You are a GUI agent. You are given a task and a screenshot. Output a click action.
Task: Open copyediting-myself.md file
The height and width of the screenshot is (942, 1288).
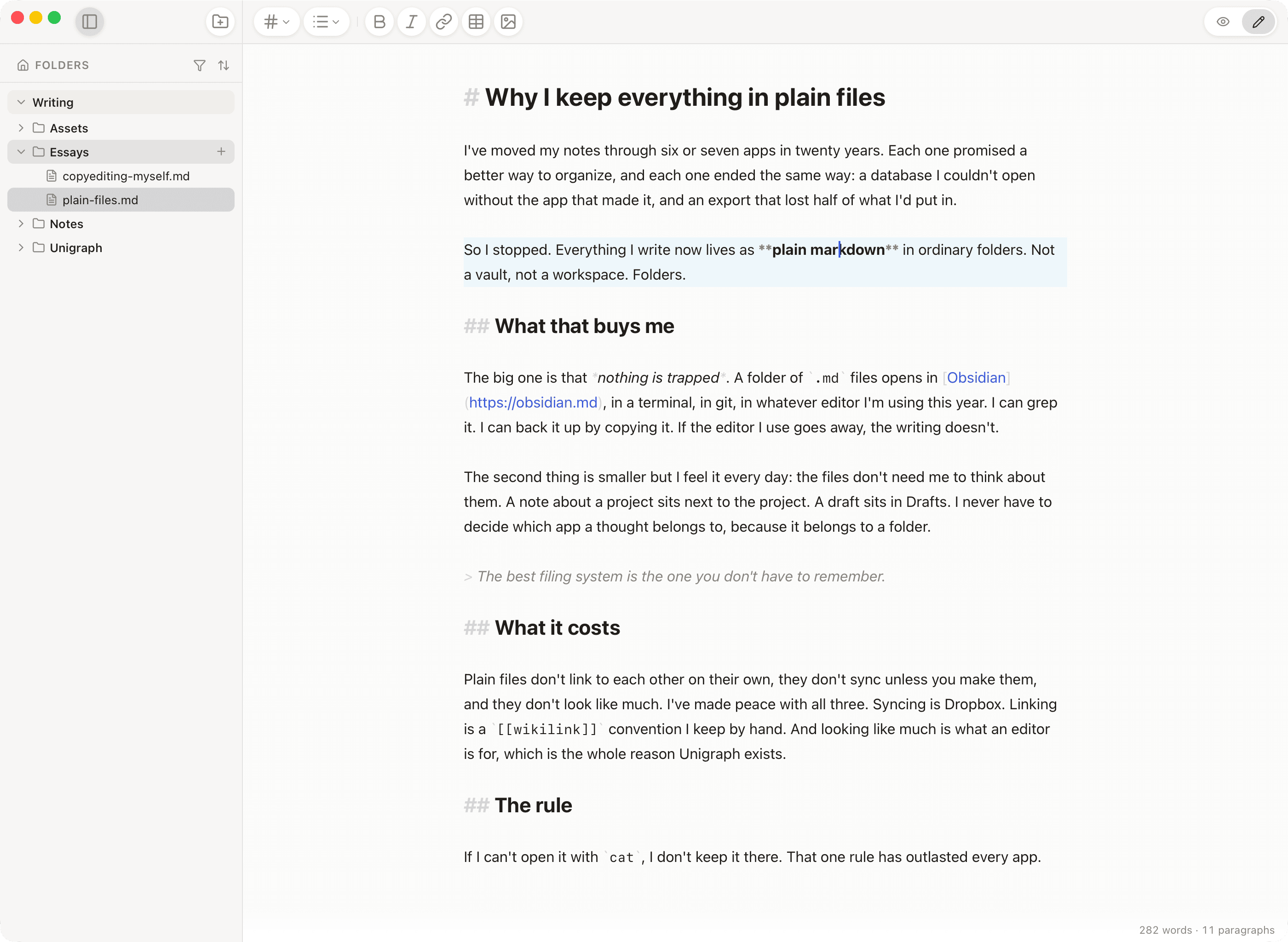coord(121,176)
